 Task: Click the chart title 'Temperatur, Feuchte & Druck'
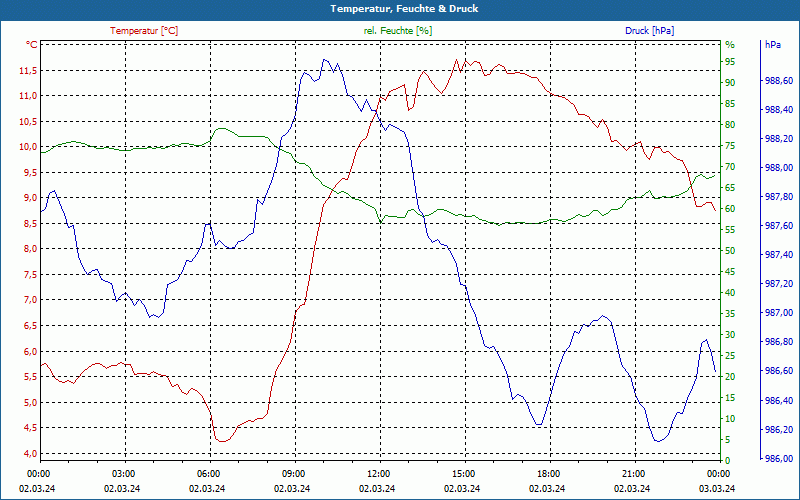tap(404, 9)
